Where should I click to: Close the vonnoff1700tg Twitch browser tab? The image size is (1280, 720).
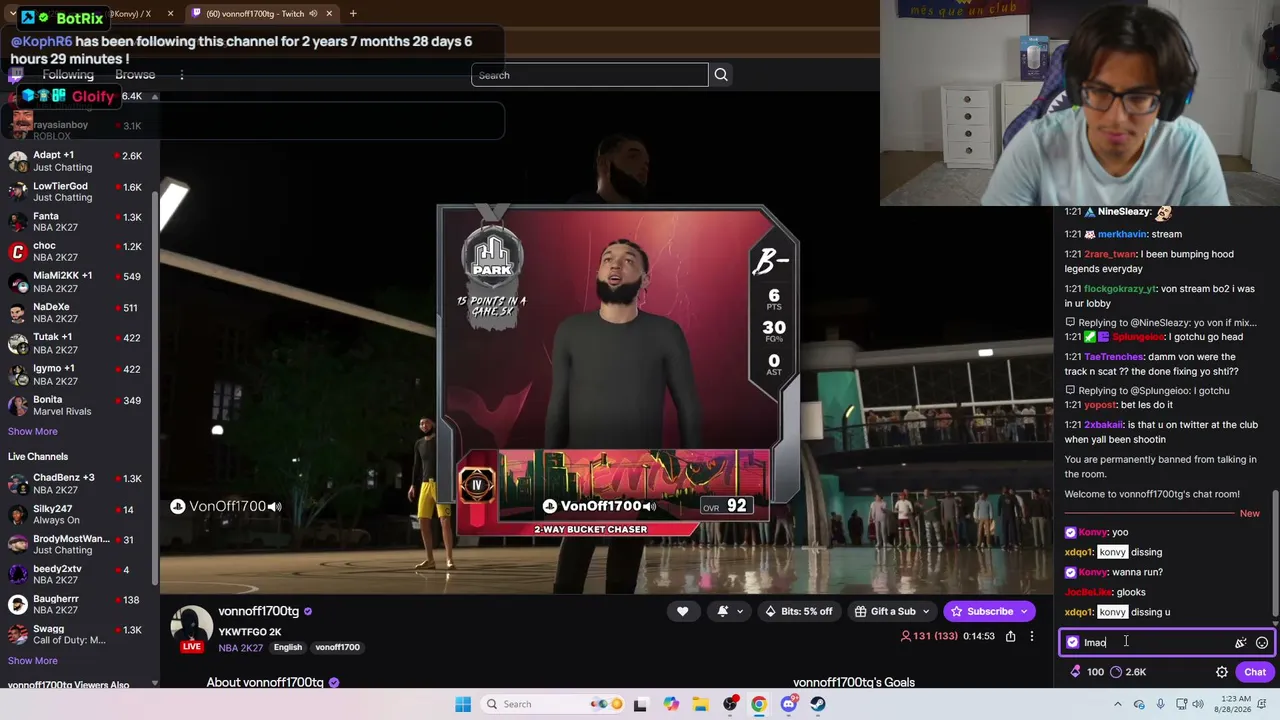329,14
